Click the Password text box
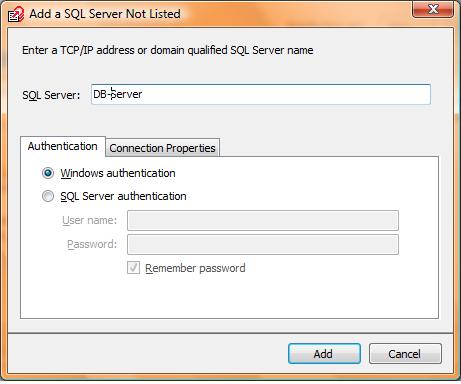Viewport: 461px width, 384px height. [x=263, y=244]
